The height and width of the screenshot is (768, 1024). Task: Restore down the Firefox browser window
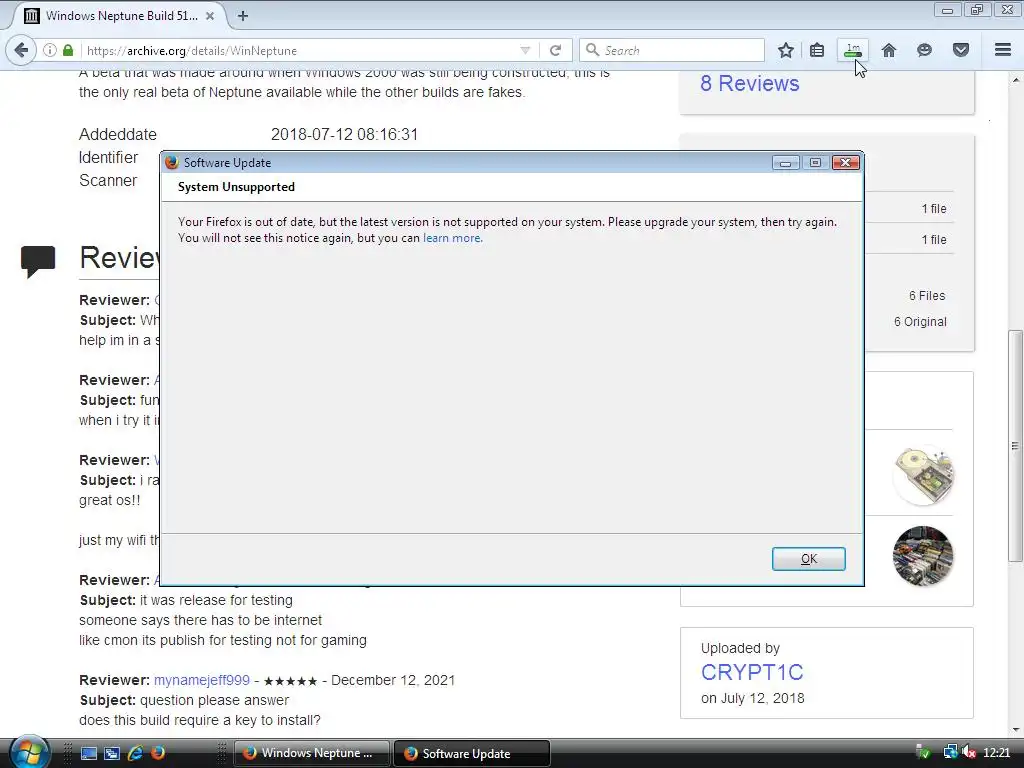[977, 10]
